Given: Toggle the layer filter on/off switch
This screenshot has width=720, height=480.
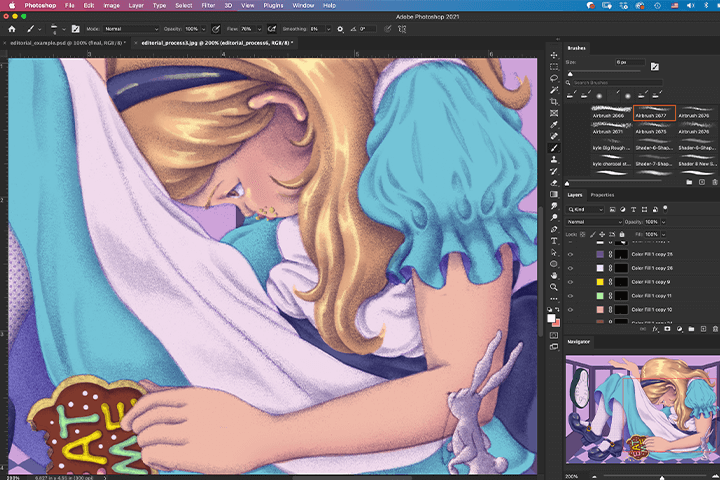Looking at the screenshot, I should 665,209.
